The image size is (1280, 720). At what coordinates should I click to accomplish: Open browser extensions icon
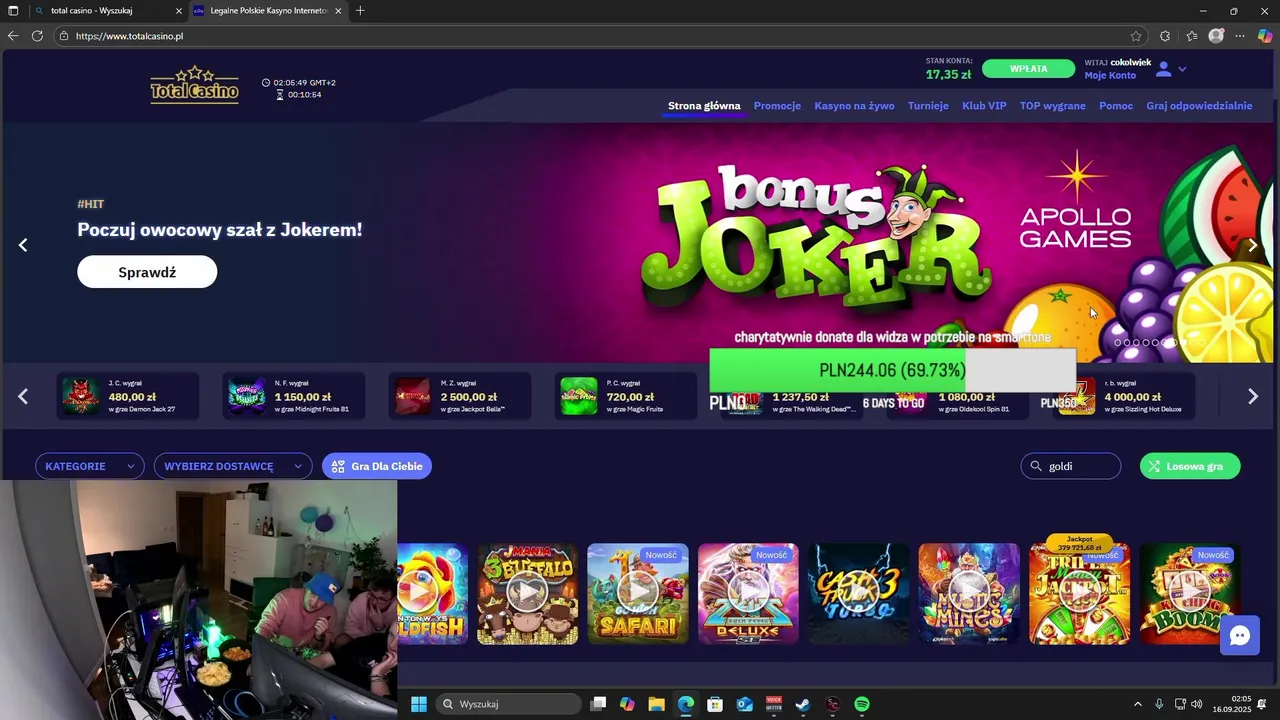click(1165, 36)
